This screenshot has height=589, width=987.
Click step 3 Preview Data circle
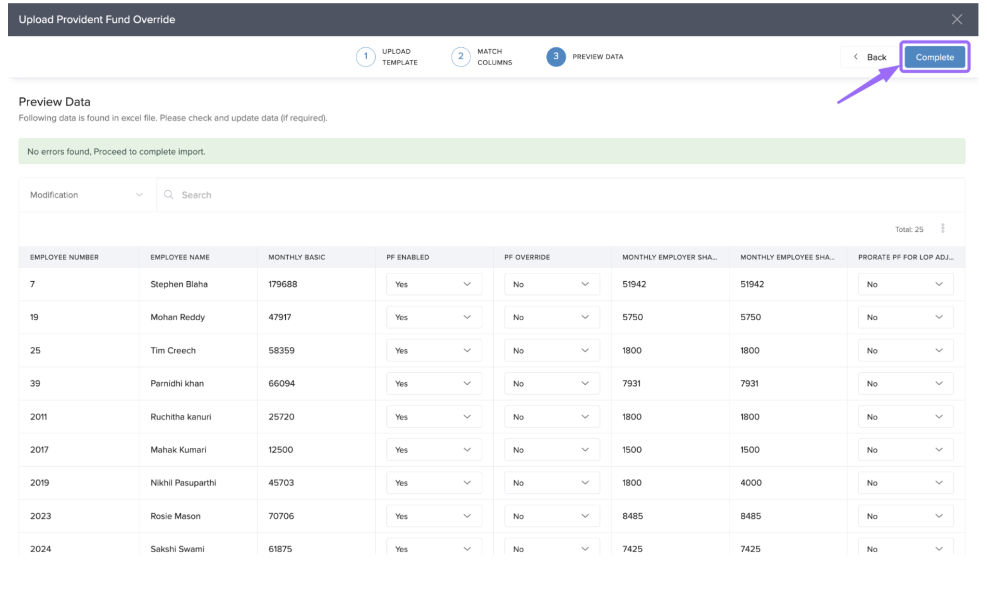pos(555,57)
